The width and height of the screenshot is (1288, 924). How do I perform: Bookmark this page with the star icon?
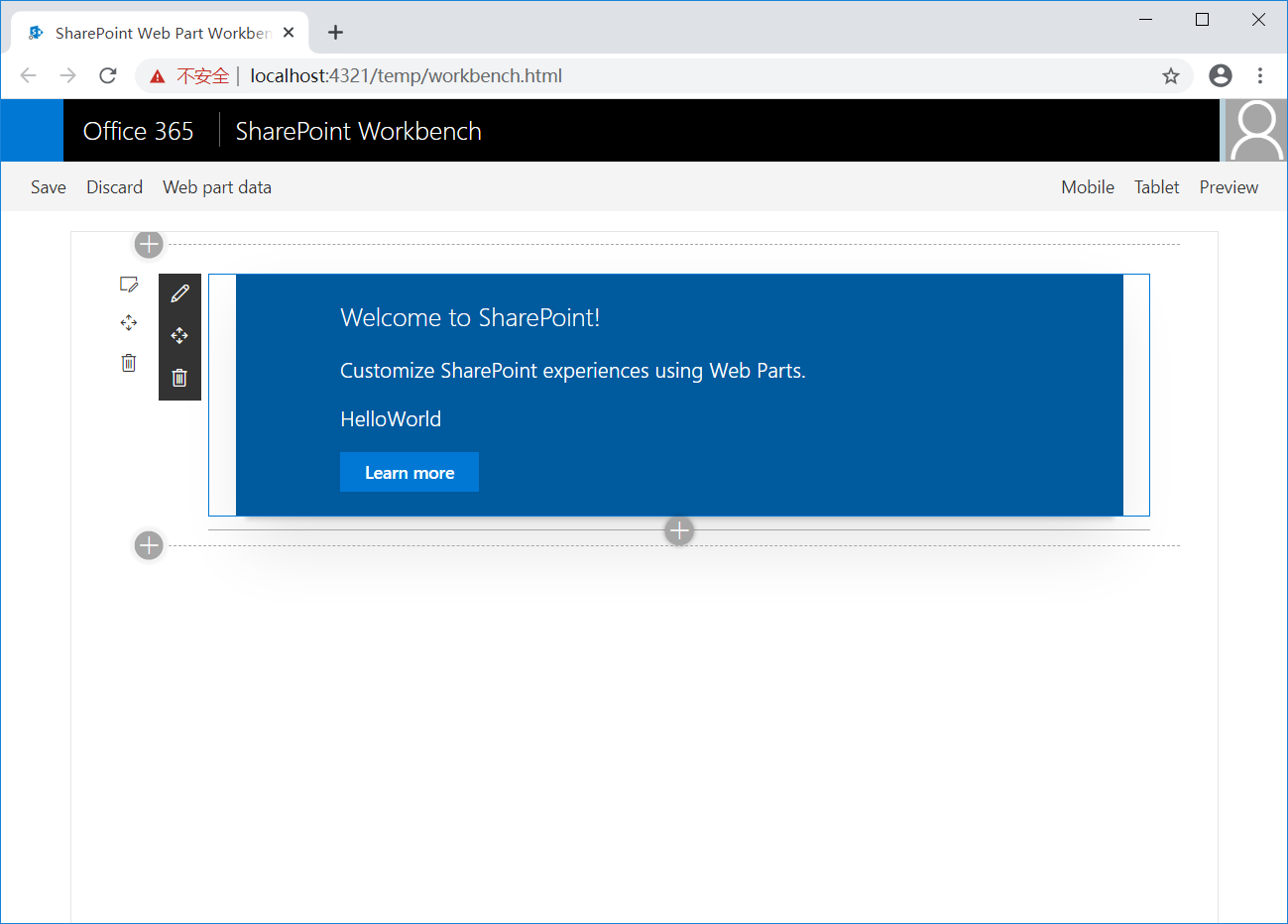click(1171, 76)
